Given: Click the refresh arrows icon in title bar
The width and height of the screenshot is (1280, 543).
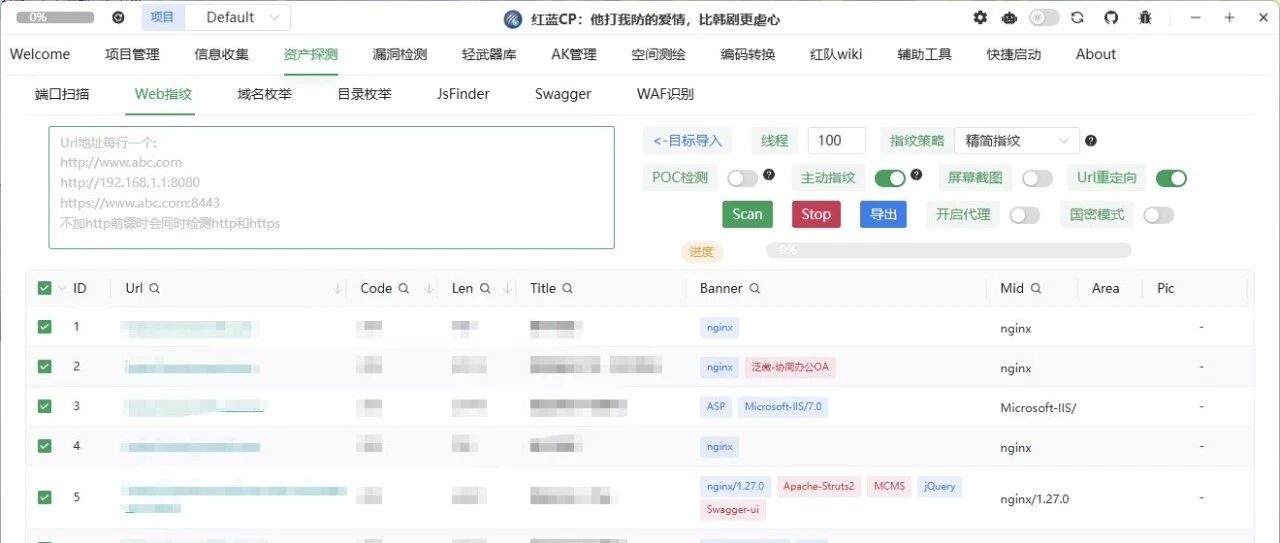Looking at the screenshot, I should click(1077, 17).
